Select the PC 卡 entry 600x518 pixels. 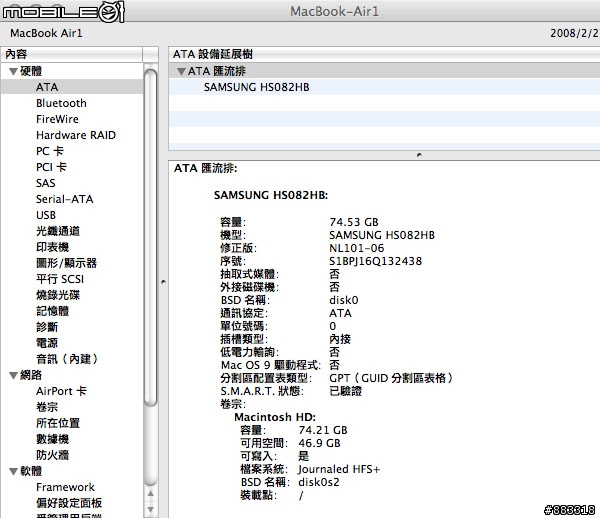click(50, 151)
